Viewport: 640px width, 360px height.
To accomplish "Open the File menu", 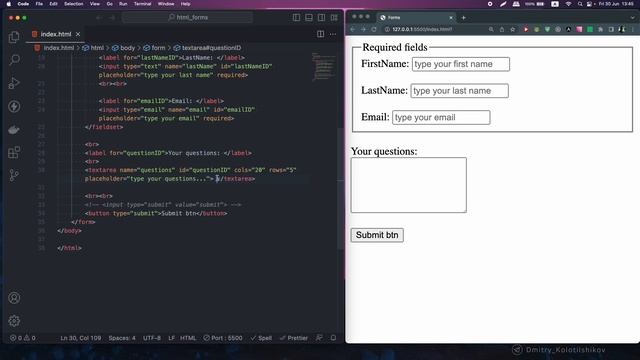I will point(39,4).
